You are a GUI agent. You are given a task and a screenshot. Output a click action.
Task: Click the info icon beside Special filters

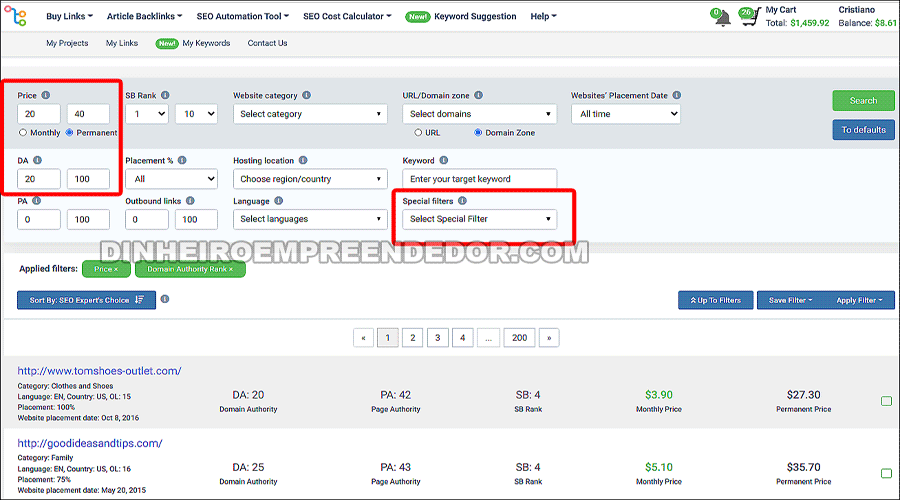462,201
